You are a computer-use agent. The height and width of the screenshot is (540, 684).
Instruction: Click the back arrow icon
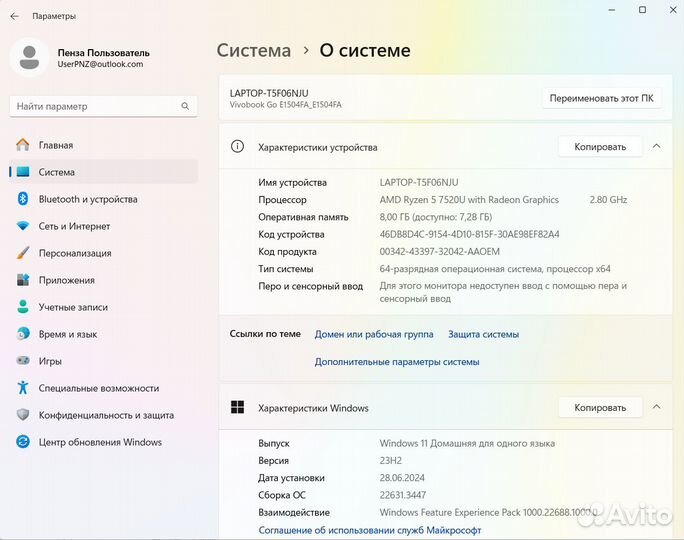coord(14,16)
